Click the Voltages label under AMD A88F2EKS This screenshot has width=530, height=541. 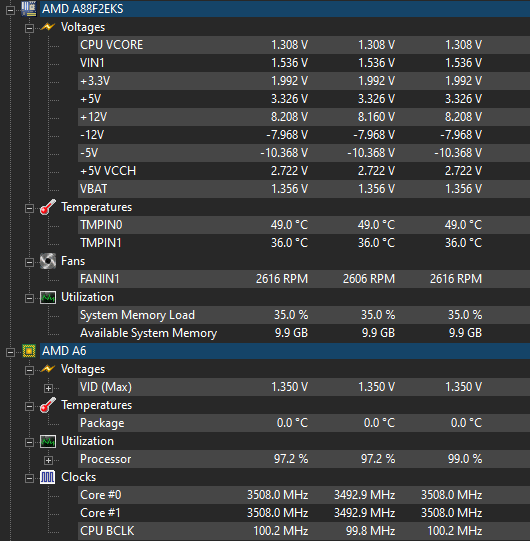[83, 27]
